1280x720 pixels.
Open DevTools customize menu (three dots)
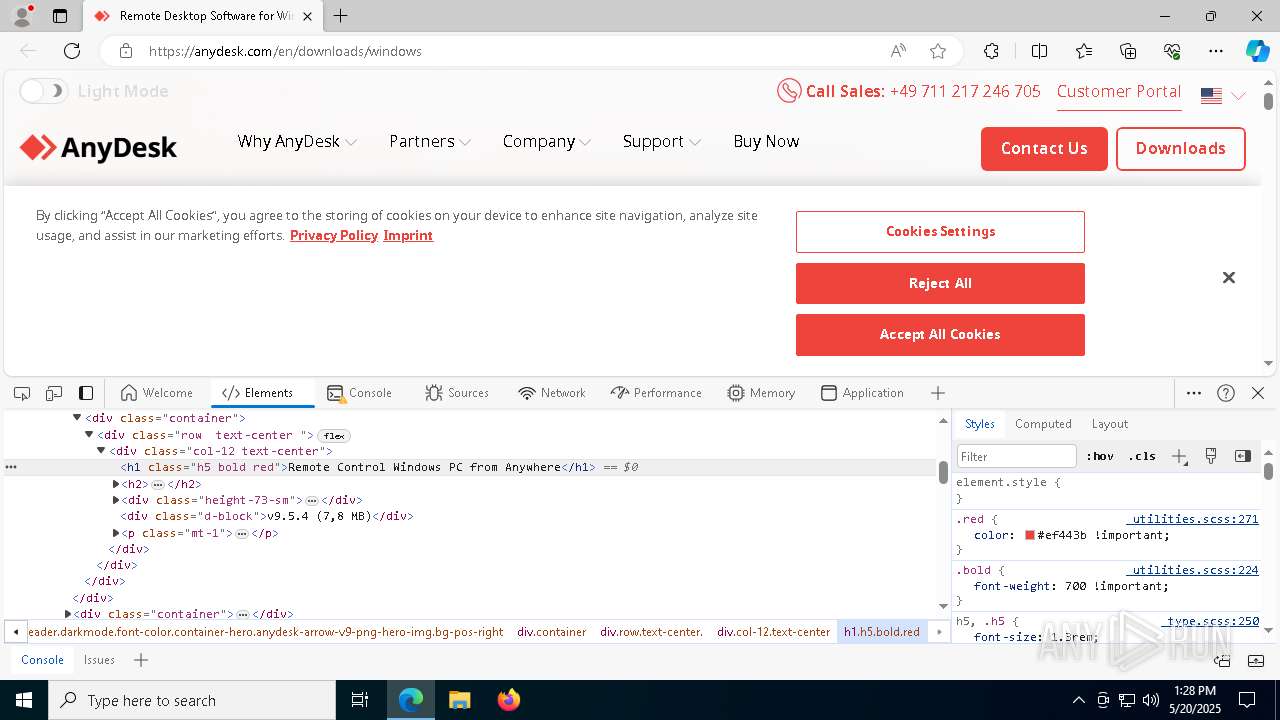(1194, 393)
